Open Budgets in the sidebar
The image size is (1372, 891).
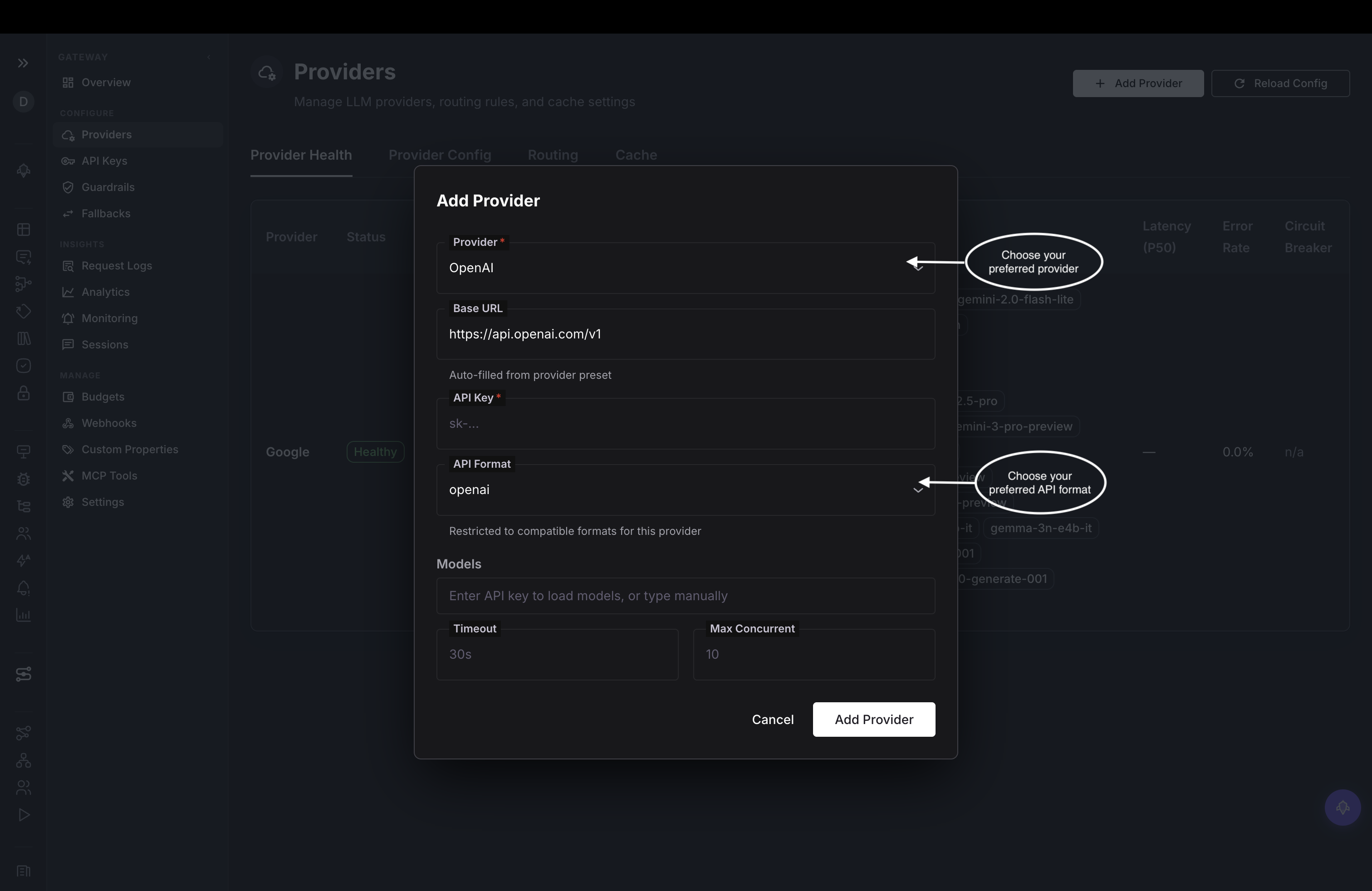(137, 397)
